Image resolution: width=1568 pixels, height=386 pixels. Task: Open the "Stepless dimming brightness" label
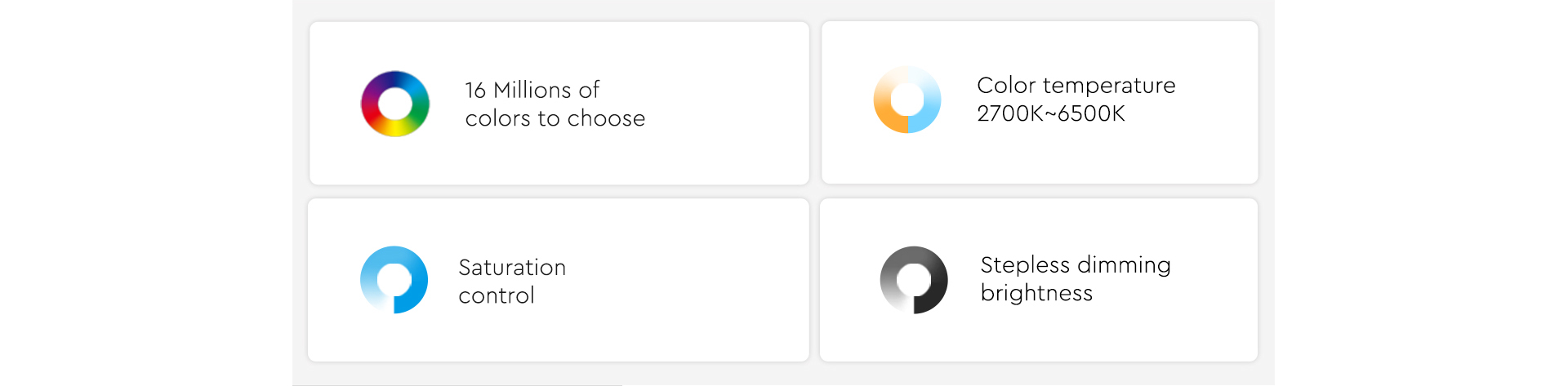click(x=1076, y=278)
